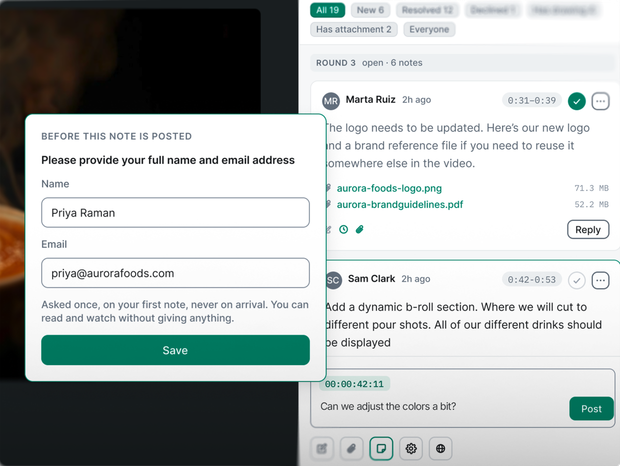Click the '52.2 MB' file size
Image resolution: width=620 pixels, height=466 pixels.
[591, 204]
